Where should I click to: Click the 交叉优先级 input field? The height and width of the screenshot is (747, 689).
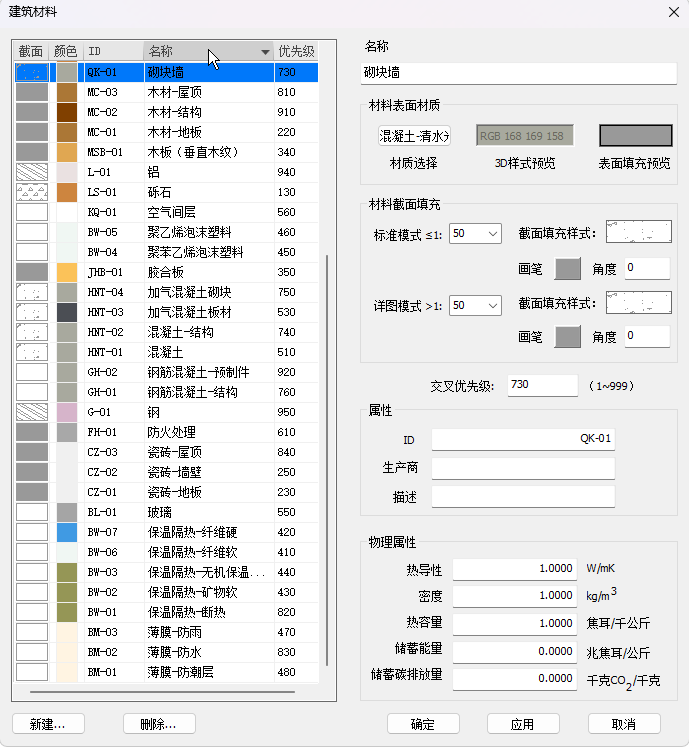(542, 385)
